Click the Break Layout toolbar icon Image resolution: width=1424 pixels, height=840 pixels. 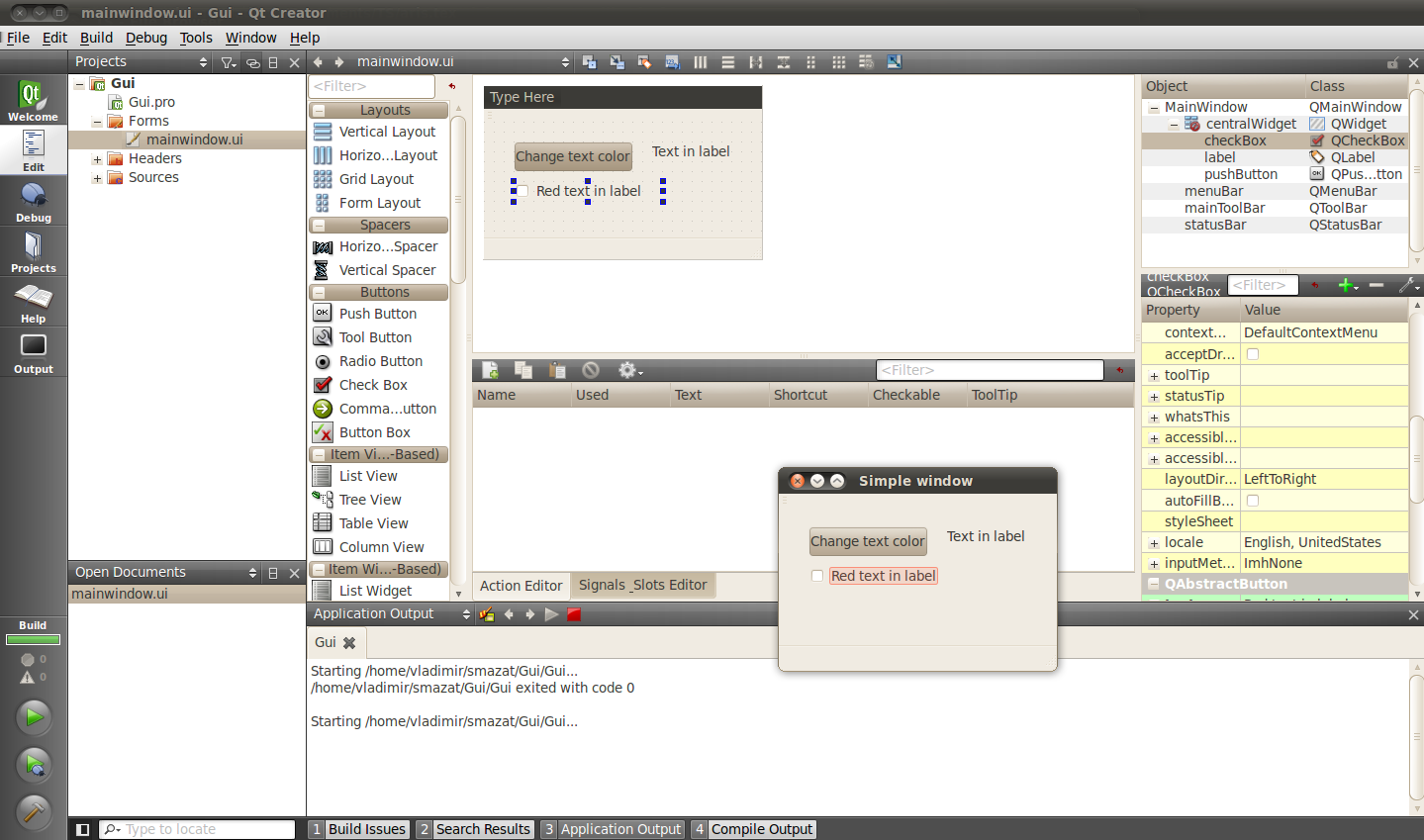click(x=866, y=61)
